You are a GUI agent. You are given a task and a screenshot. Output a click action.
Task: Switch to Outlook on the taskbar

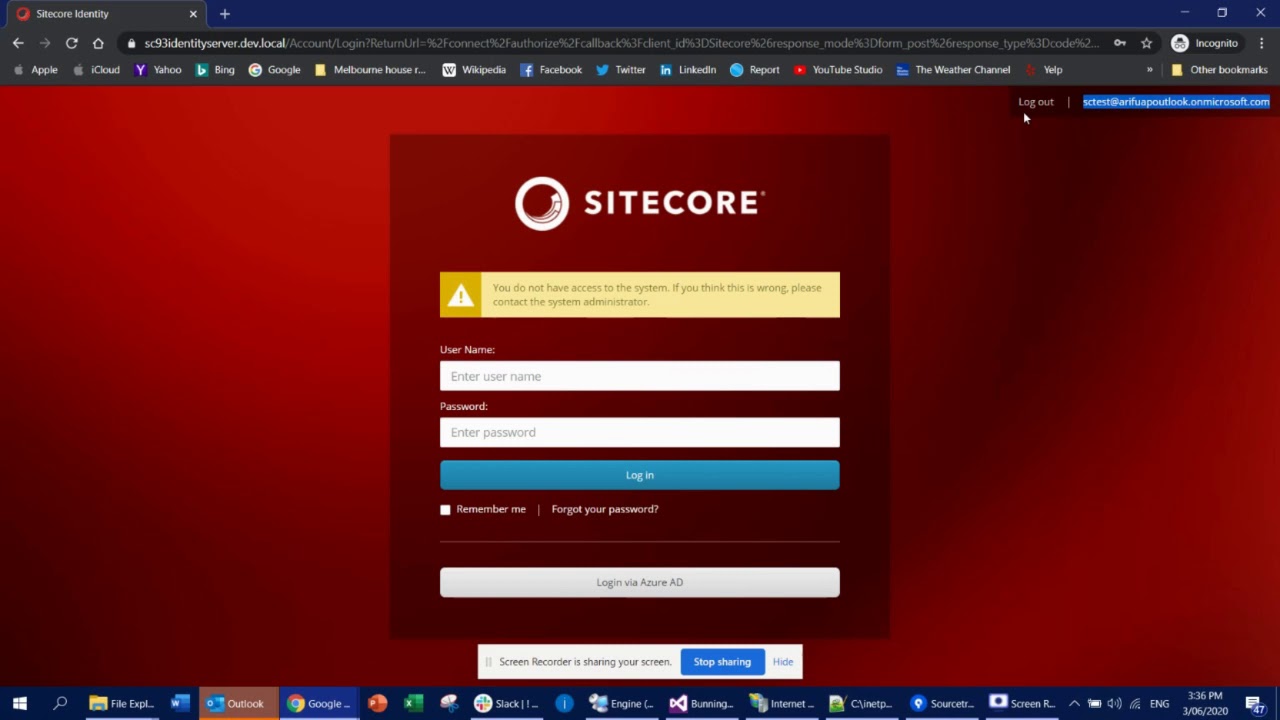[x=238, y=704]
